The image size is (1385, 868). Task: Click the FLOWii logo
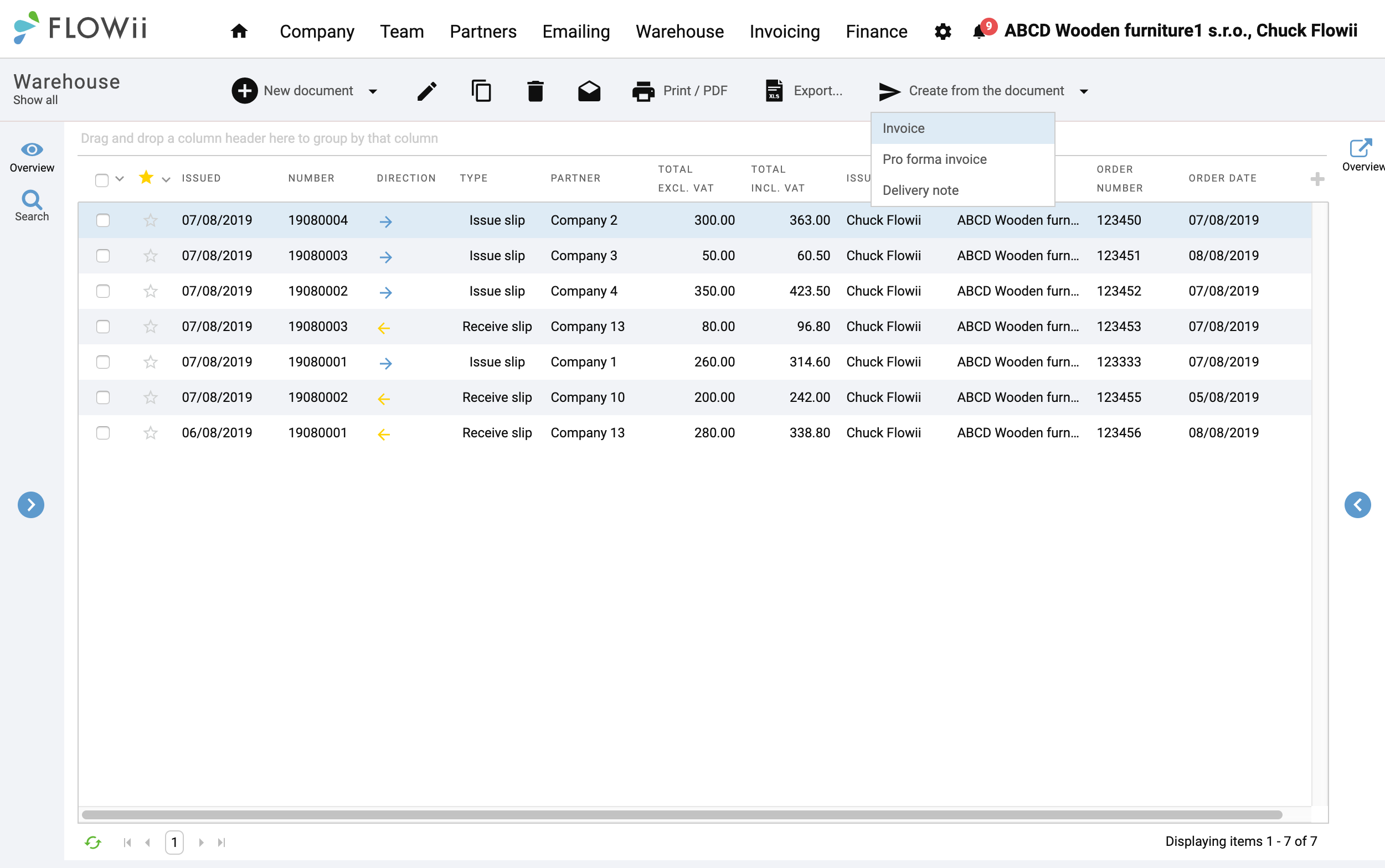pyautogui.click(x=80, y=28)
